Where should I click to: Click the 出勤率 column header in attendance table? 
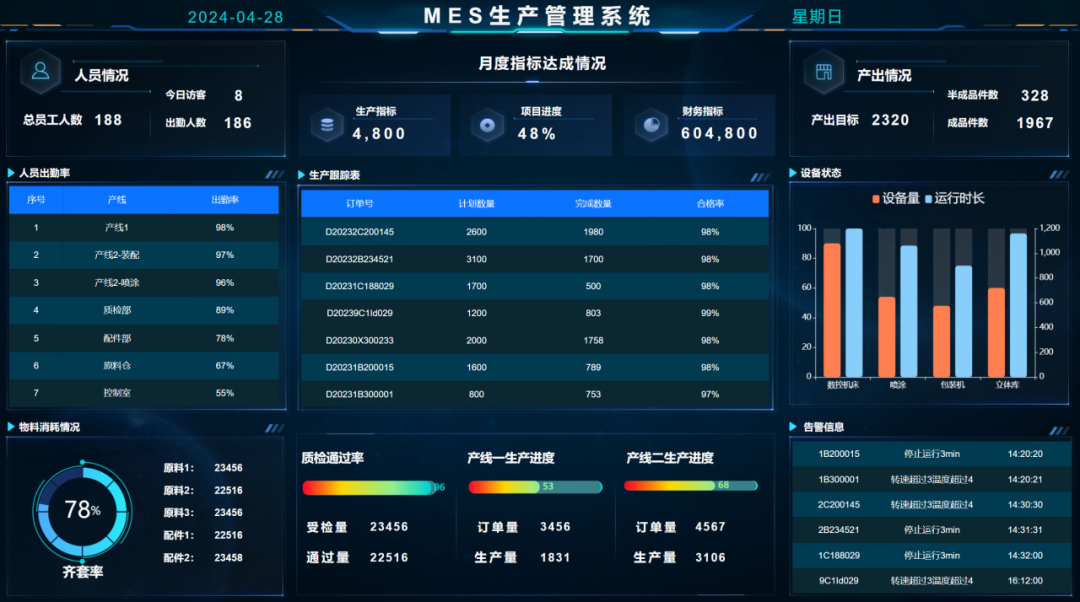[224, 200]
